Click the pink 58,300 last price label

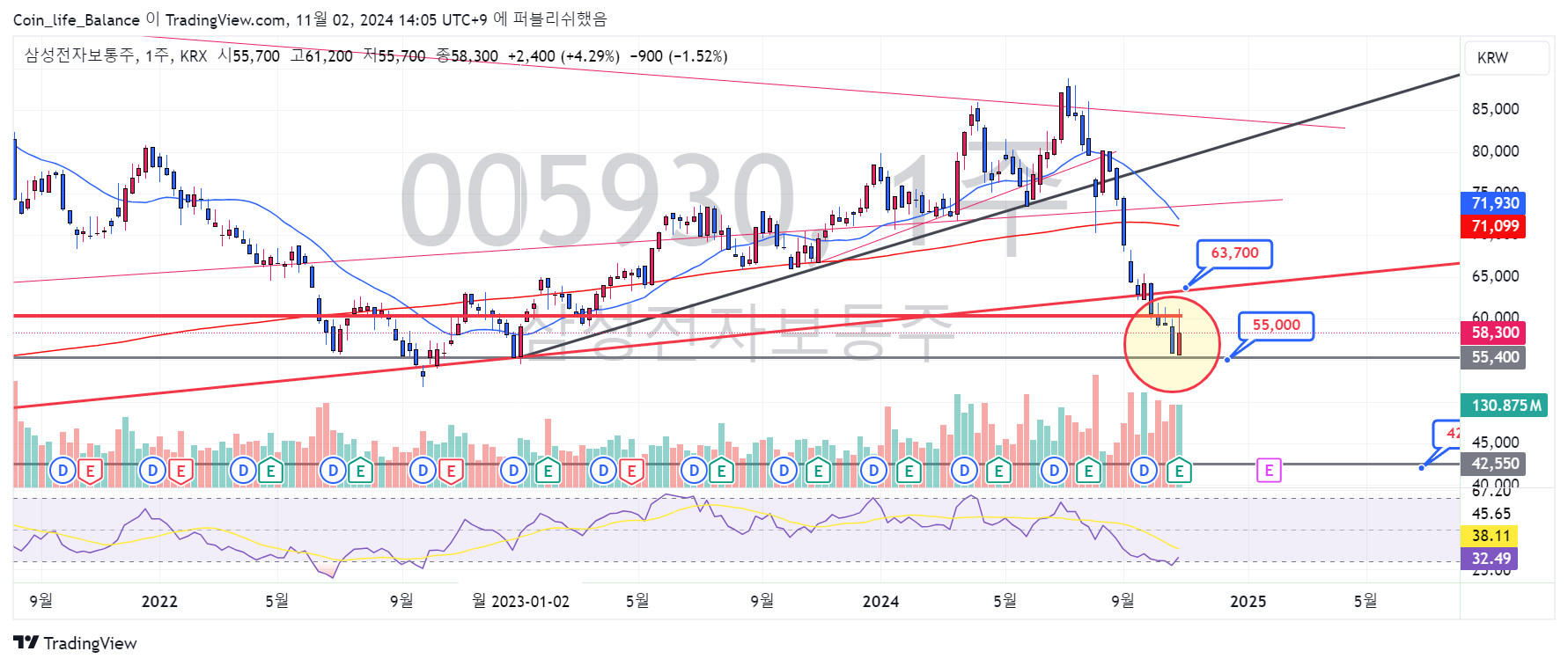pos(1494,333)
